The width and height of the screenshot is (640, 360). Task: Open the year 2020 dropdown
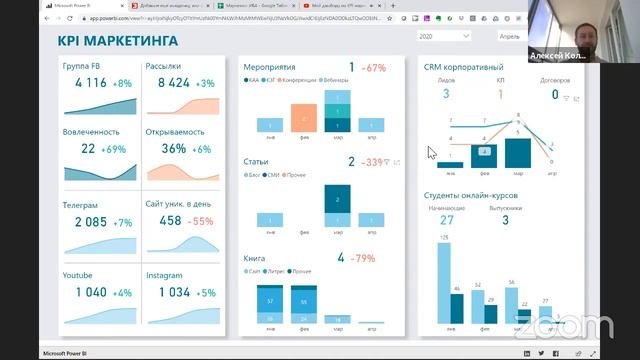(x=444, y=36)
